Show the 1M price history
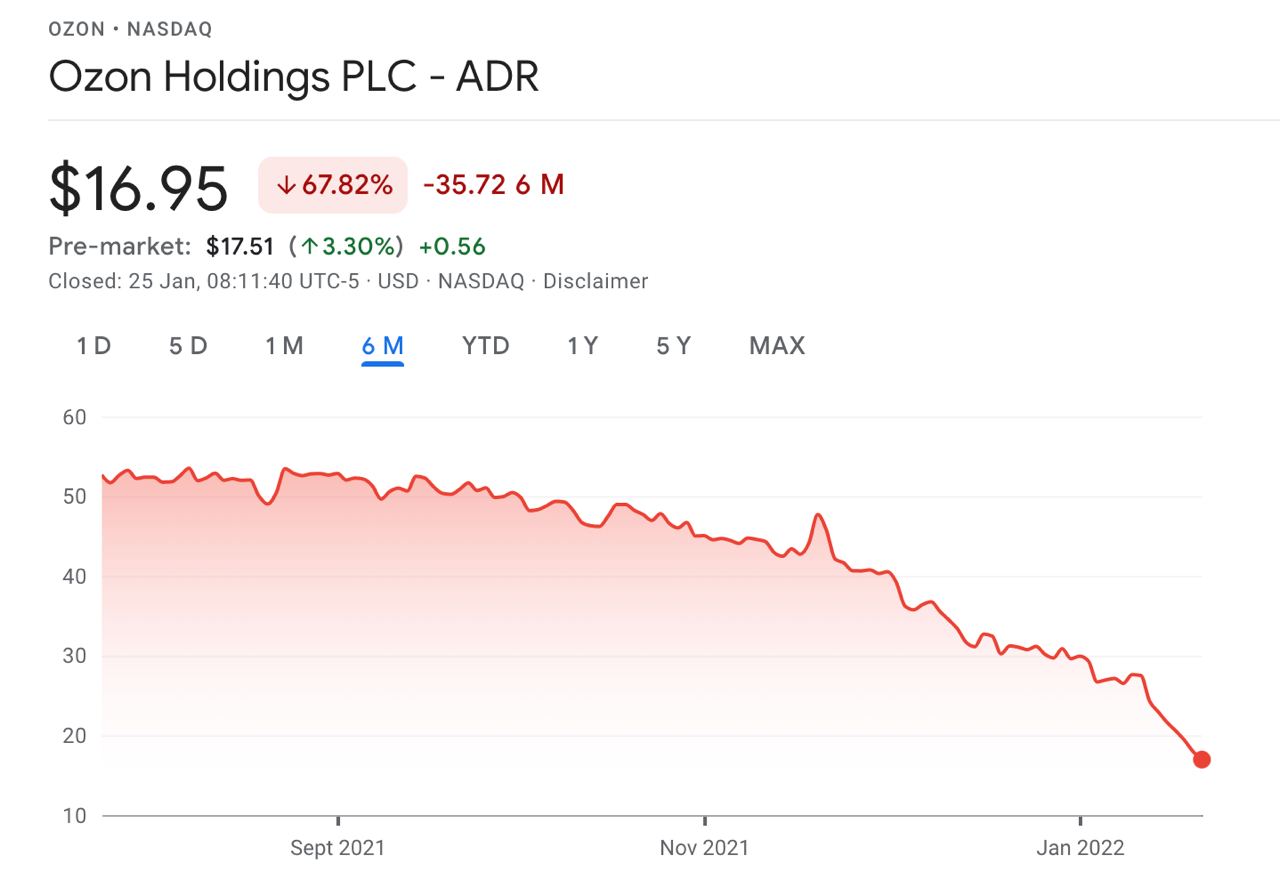Image resolution: width=1280 pixels, height=872 pixels. pos(284,346)
